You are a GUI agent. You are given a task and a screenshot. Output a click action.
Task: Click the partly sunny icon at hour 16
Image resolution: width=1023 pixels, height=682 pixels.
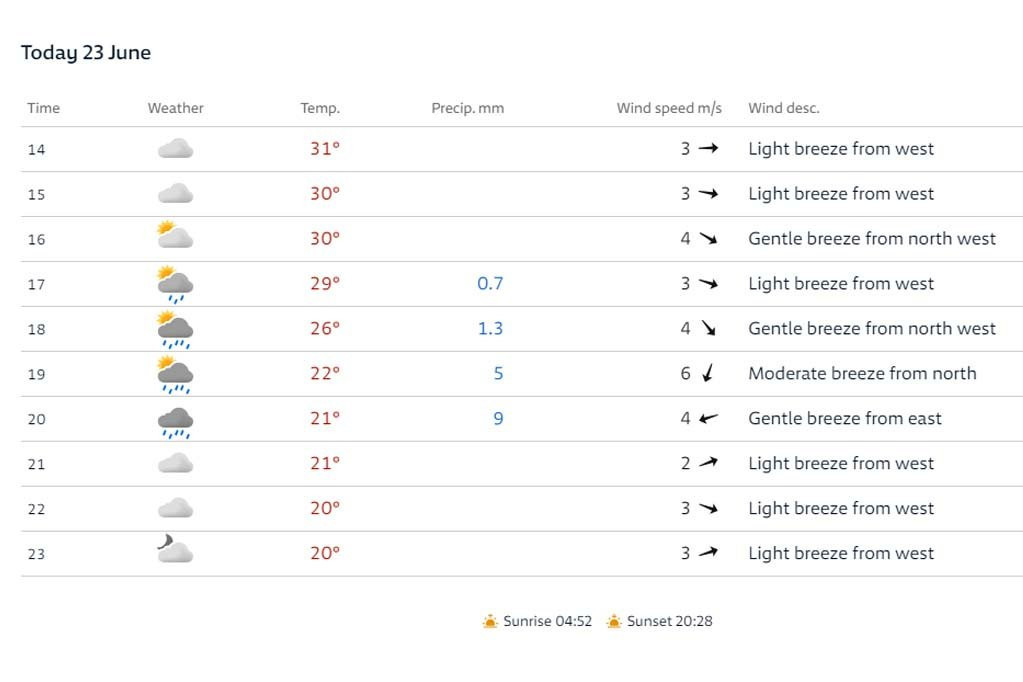coord(175,236)
